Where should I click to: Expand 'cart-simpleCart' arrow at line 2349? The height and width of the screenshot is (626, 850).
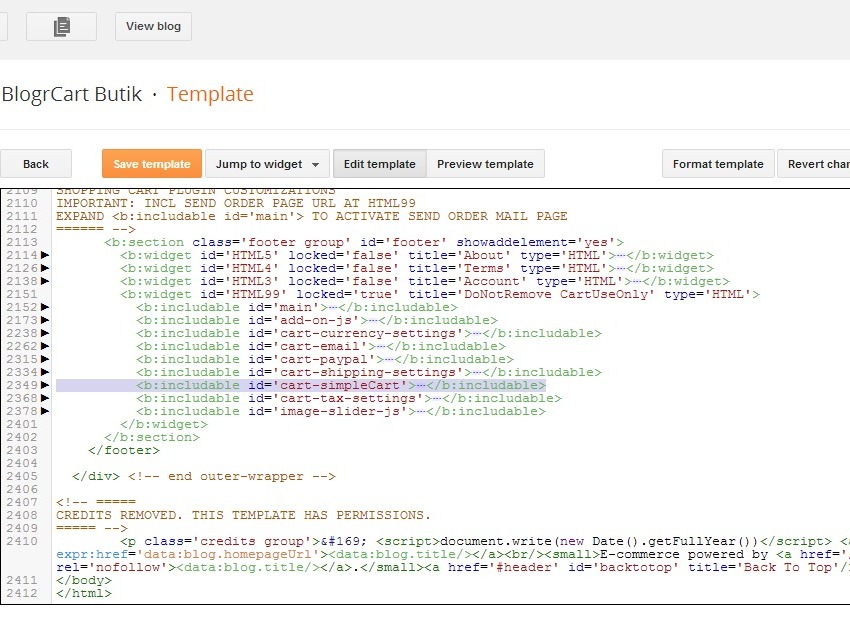click(x=45, y=385)
